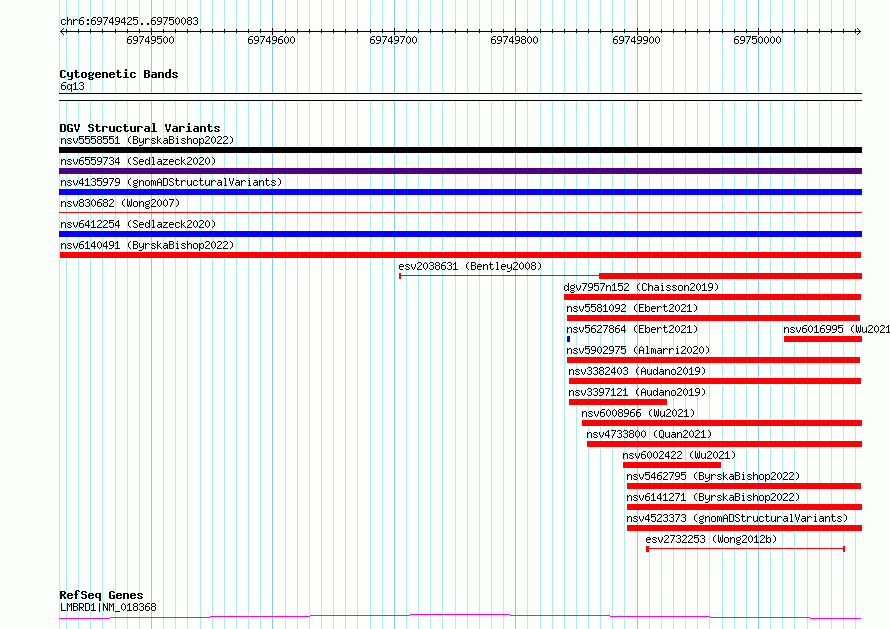The width and height of the screenshot is (890, 629).
Task: Select the 6q13 band label
Action: [x=72, y=86]
